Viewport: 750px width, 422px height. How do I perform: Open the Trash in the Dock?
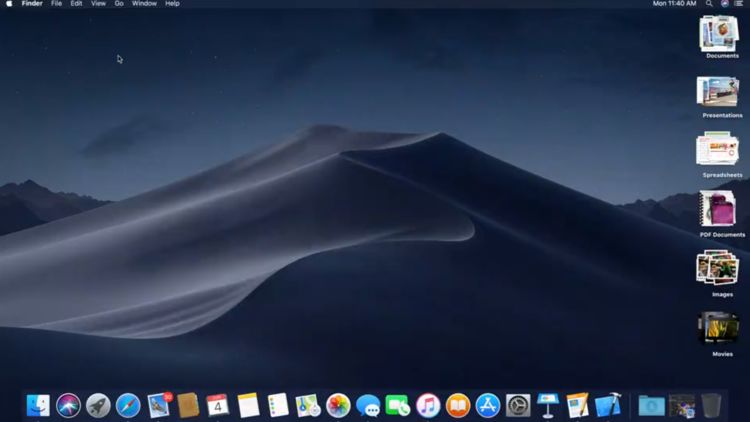coord(711,406)
